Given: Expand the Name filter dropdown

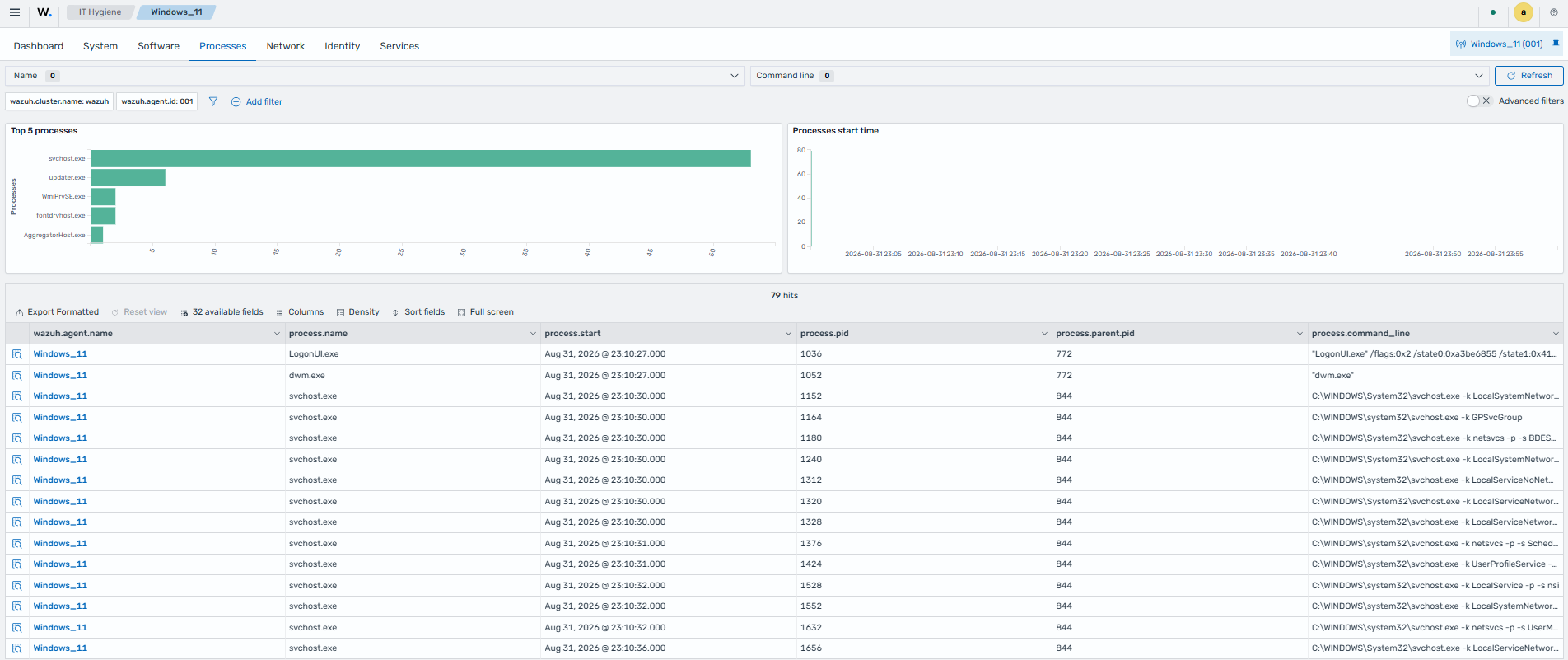Looking at the screenshot, I should click(x=375, y=76).
